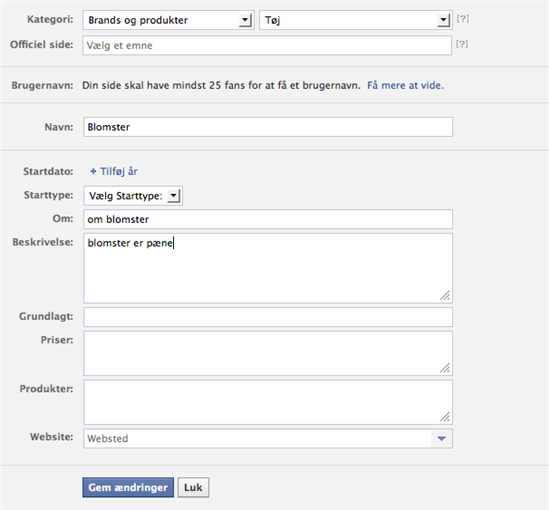549x510 pixels.
Task: Click help icon next to Kategori
Action: pyautogui.click(x=463, y=19)
